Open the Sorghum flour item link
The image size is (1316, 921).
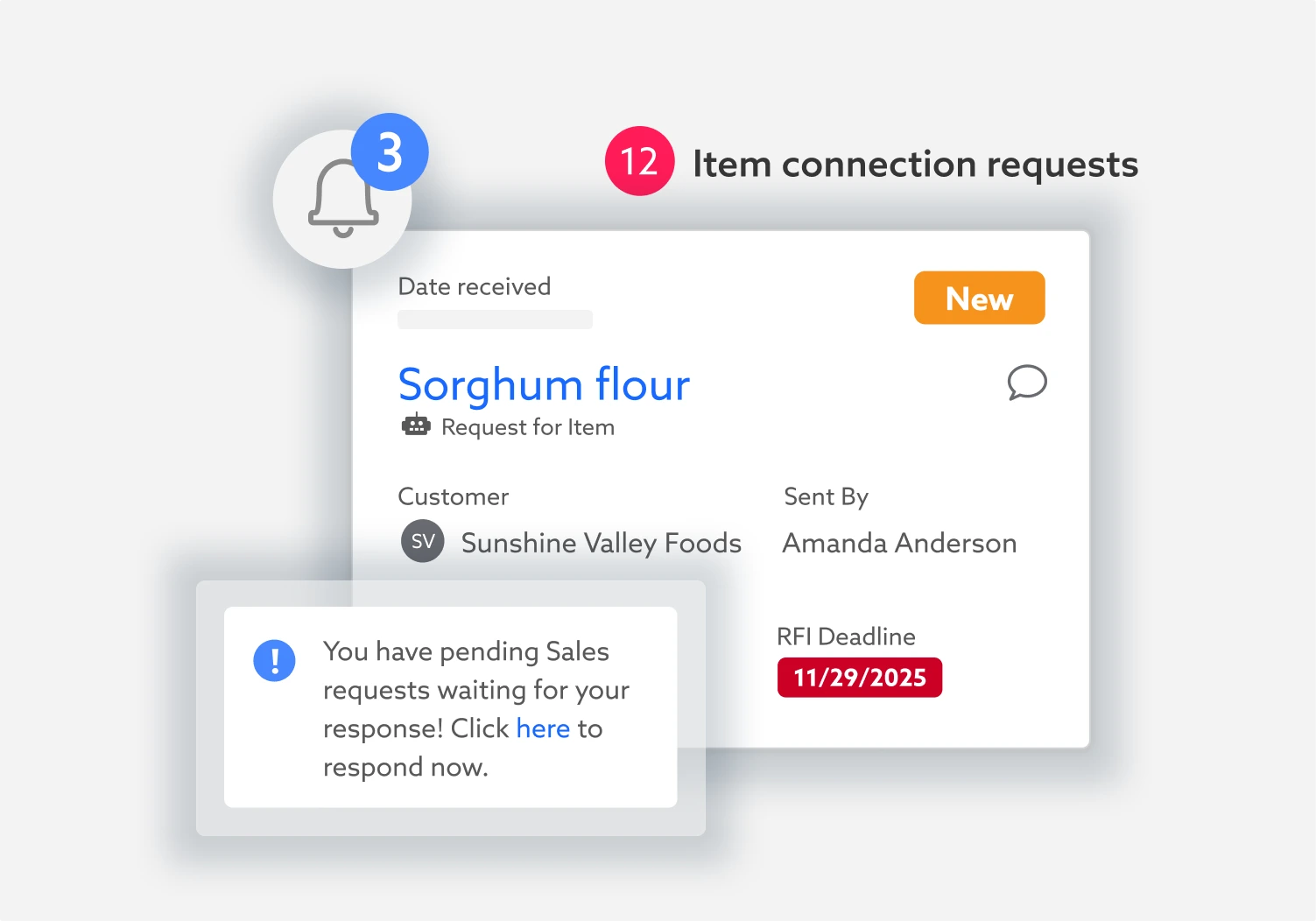pyautogui.click(x=544, y=384)
